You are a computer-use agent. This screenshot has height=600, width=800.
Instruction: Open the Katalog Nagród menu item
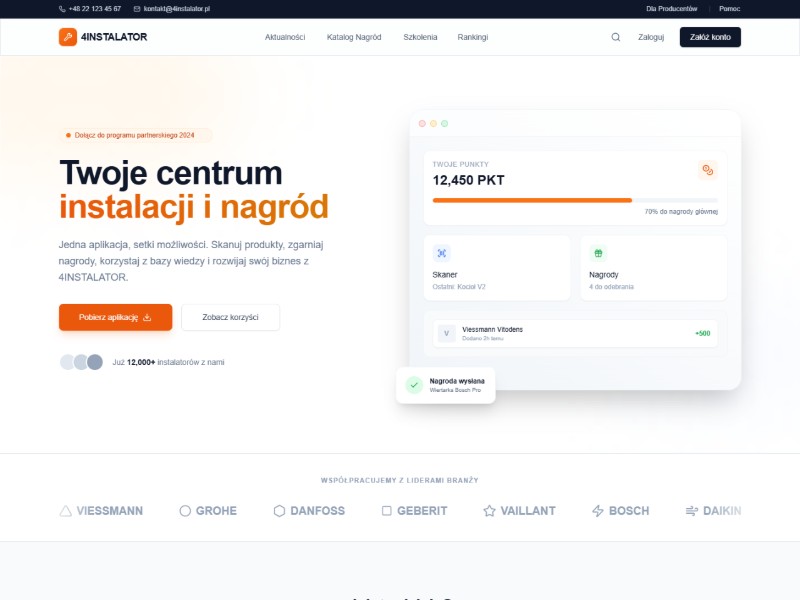pos(354,37)
